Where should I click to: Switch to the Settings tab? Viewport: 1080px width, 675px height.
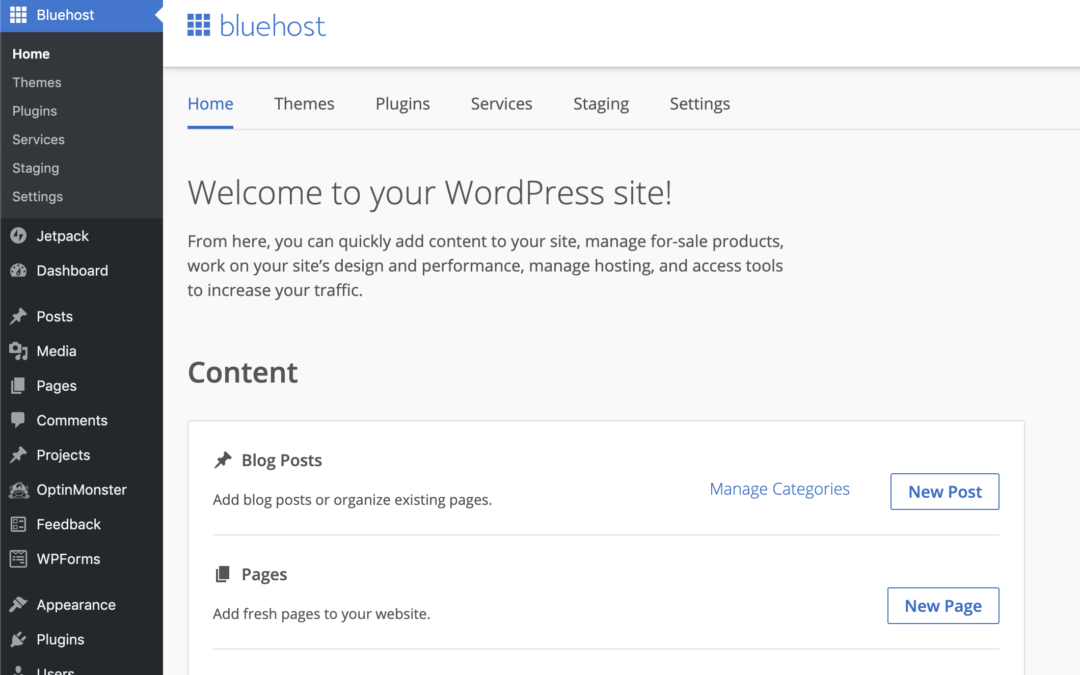point(700,103)
